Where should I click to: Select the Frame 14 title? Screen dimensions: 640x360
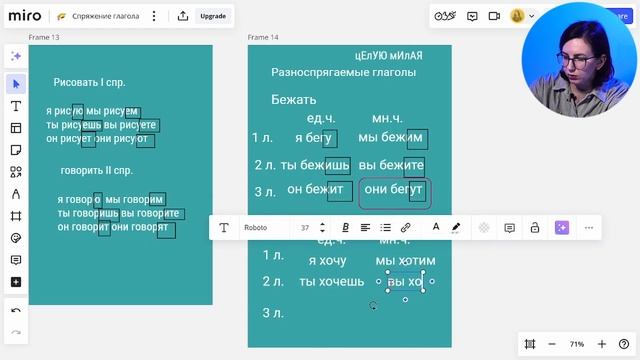pos(263,37)
